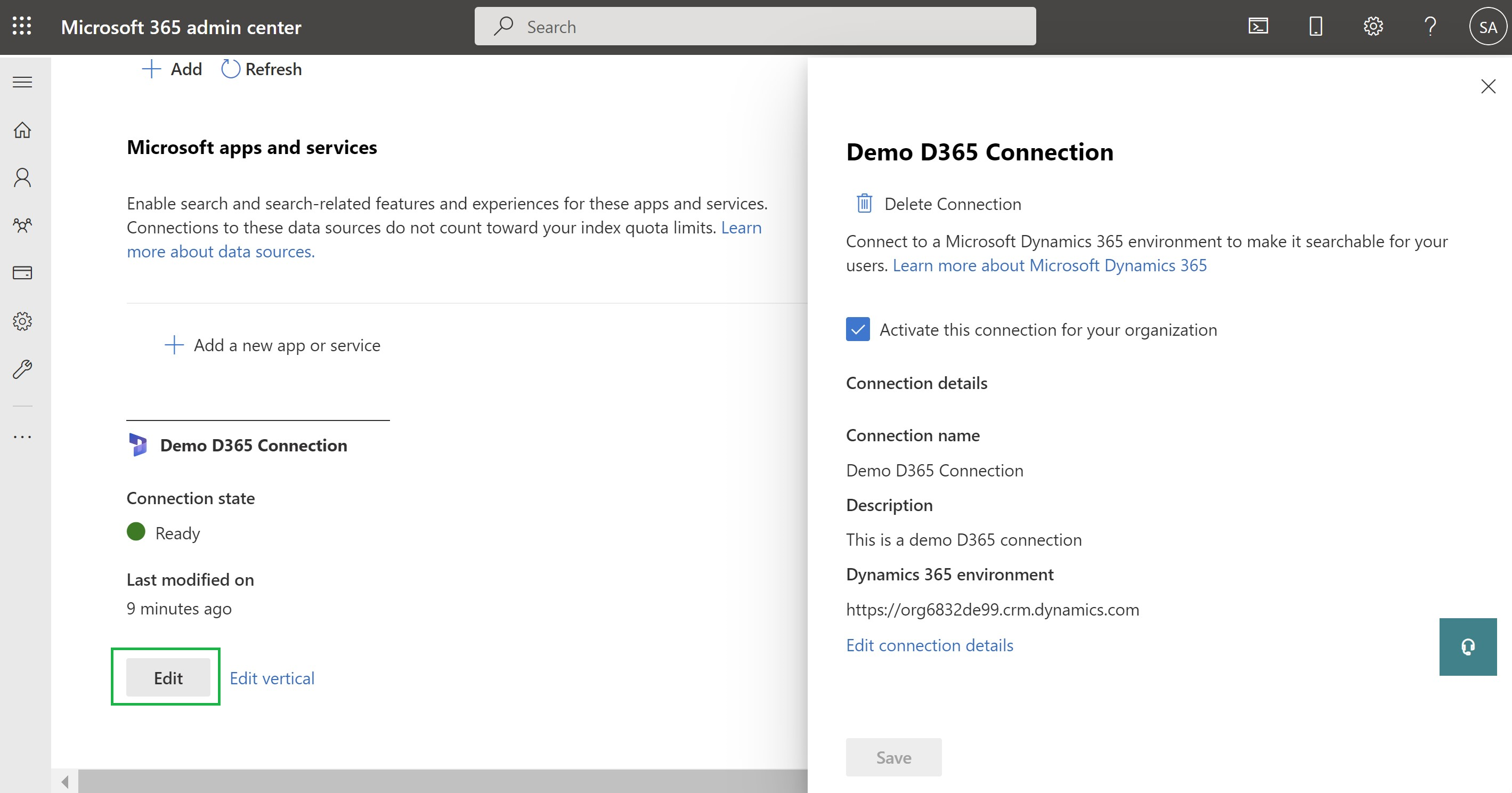Click the '9 minutes ago' timestamp
The image size is (1512, 793).
[x=179, y=609]
